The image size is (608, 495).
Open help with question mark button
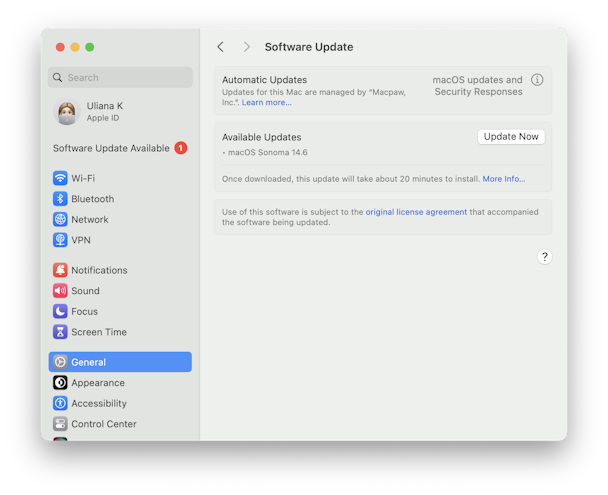pos(544,257)
